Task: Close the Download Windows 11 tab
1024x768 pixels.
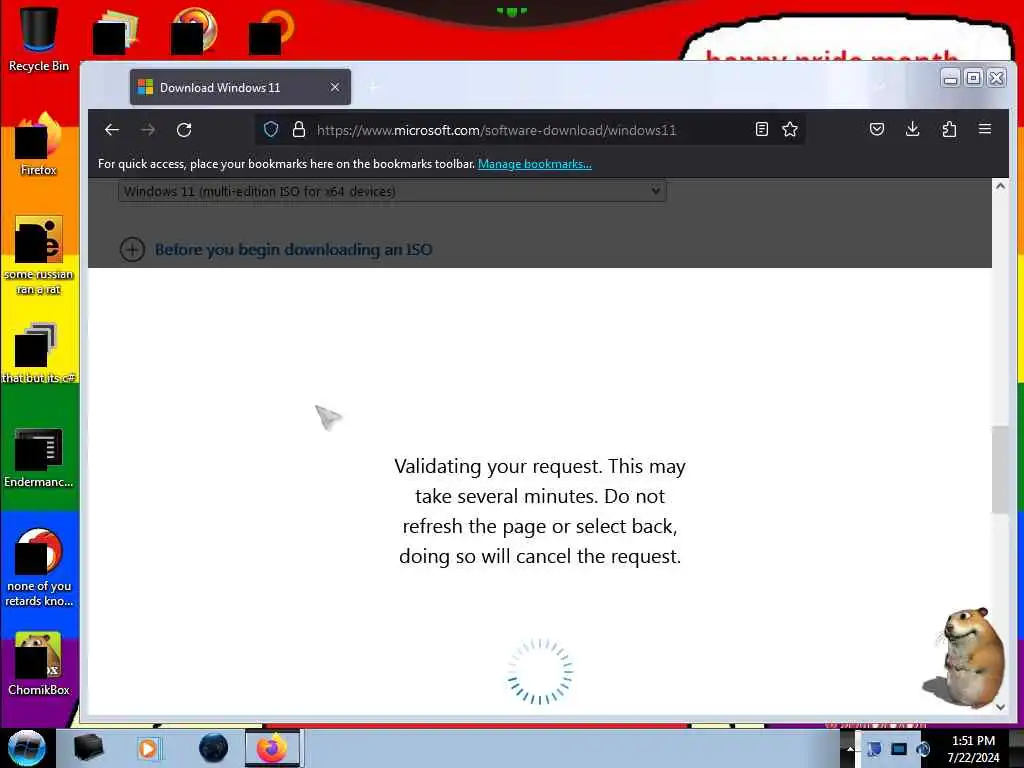Action: click(x=335, y=87)
